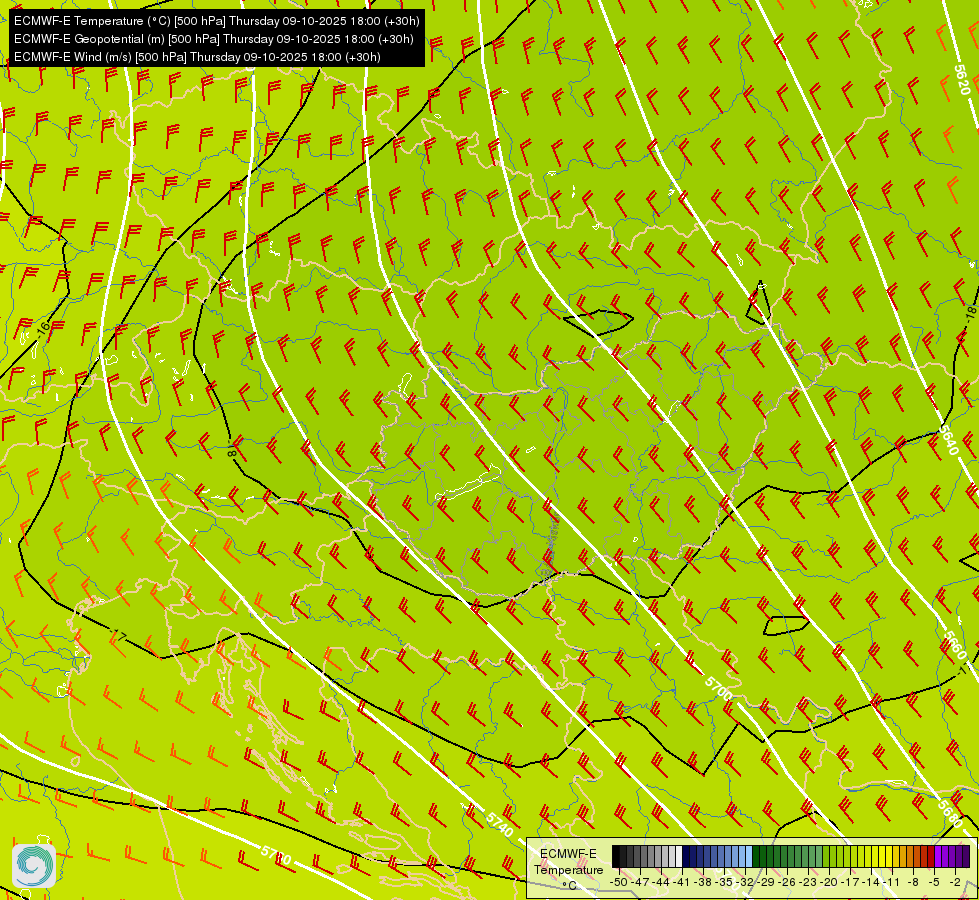Click the ECMWF-E Temperature 500 hPa title line
The width and height of the screenshot is (979, 900).
[x=216, y=21]
